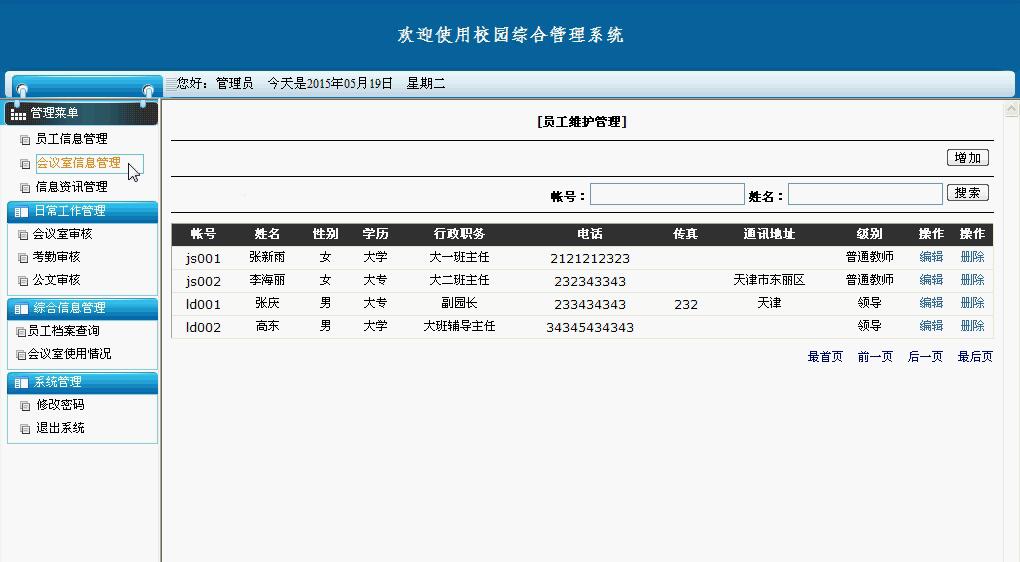Viewport: 1020px width, 562px height.
Task: Click the icon beside 修改密码
Action: [25, 406]
